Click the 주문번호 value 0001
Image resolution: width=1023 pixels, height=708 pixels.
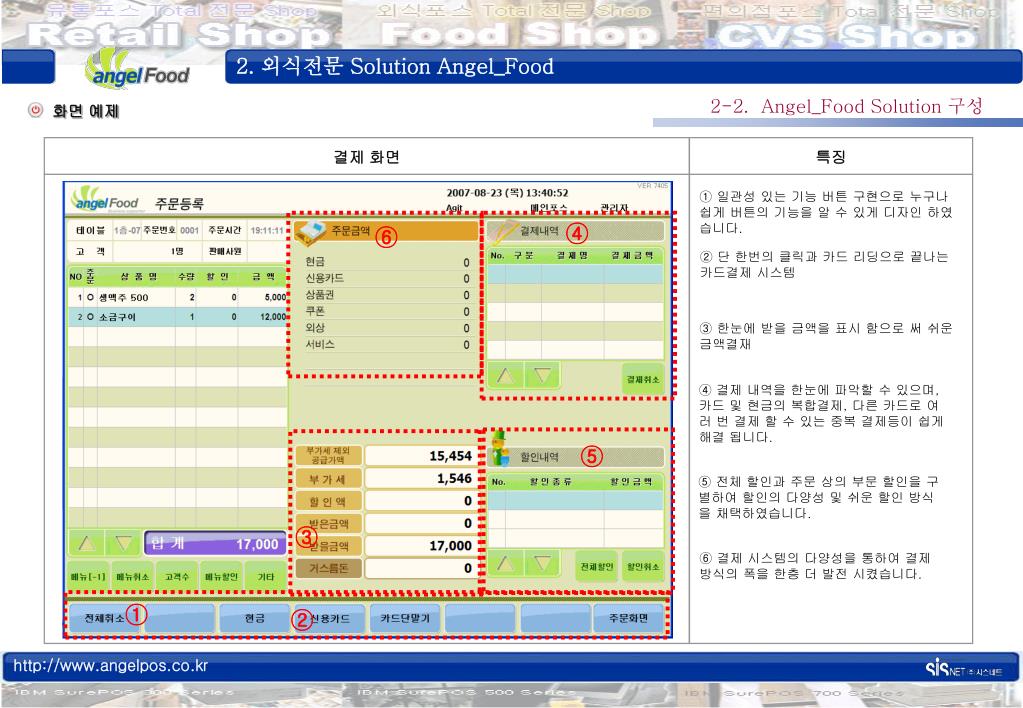point(189,230)
